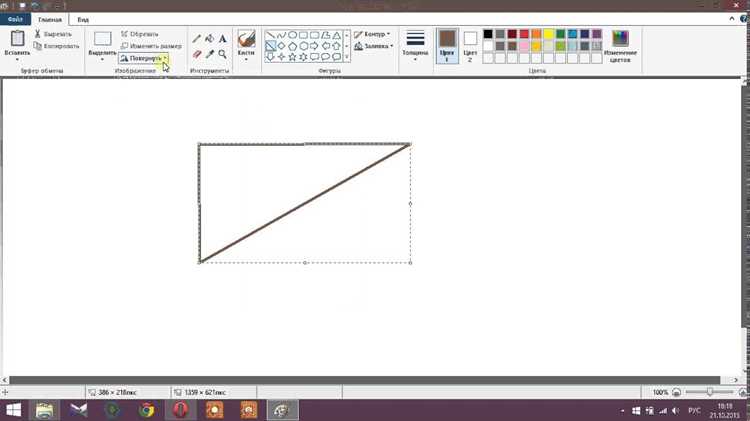750x421 pixels.
Task: Activate the Color 1 selector
Action: (447, 46)
